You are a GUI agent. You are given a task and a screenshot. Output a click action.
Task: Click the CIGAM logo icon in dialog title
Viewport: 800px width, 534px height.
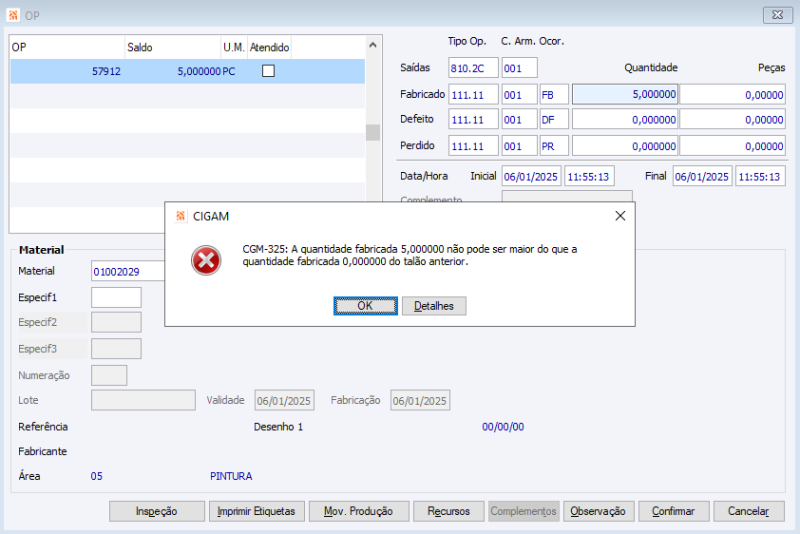(180, 216)
